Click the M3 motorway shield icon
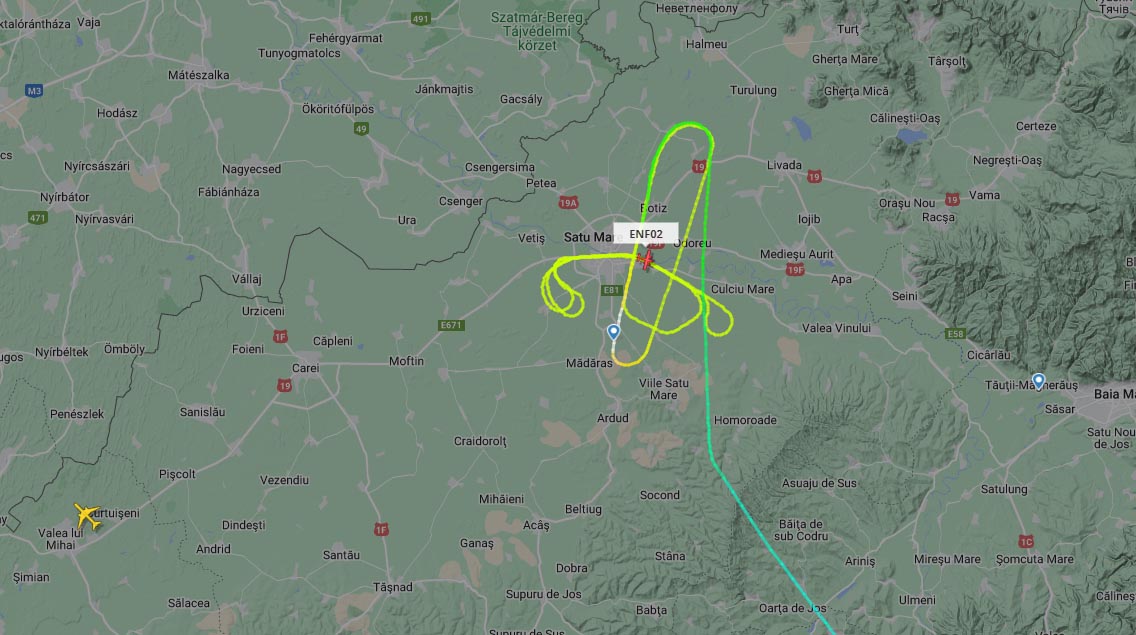This screenshot has width=1136, height=635. click(x=34, y=91)
